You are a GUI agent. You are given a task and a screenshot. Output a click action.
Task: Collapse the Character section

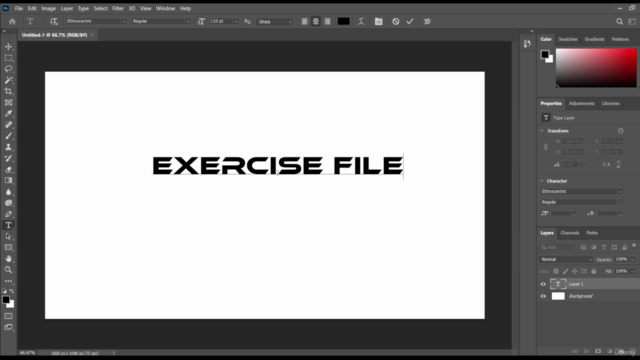[542, 181]
